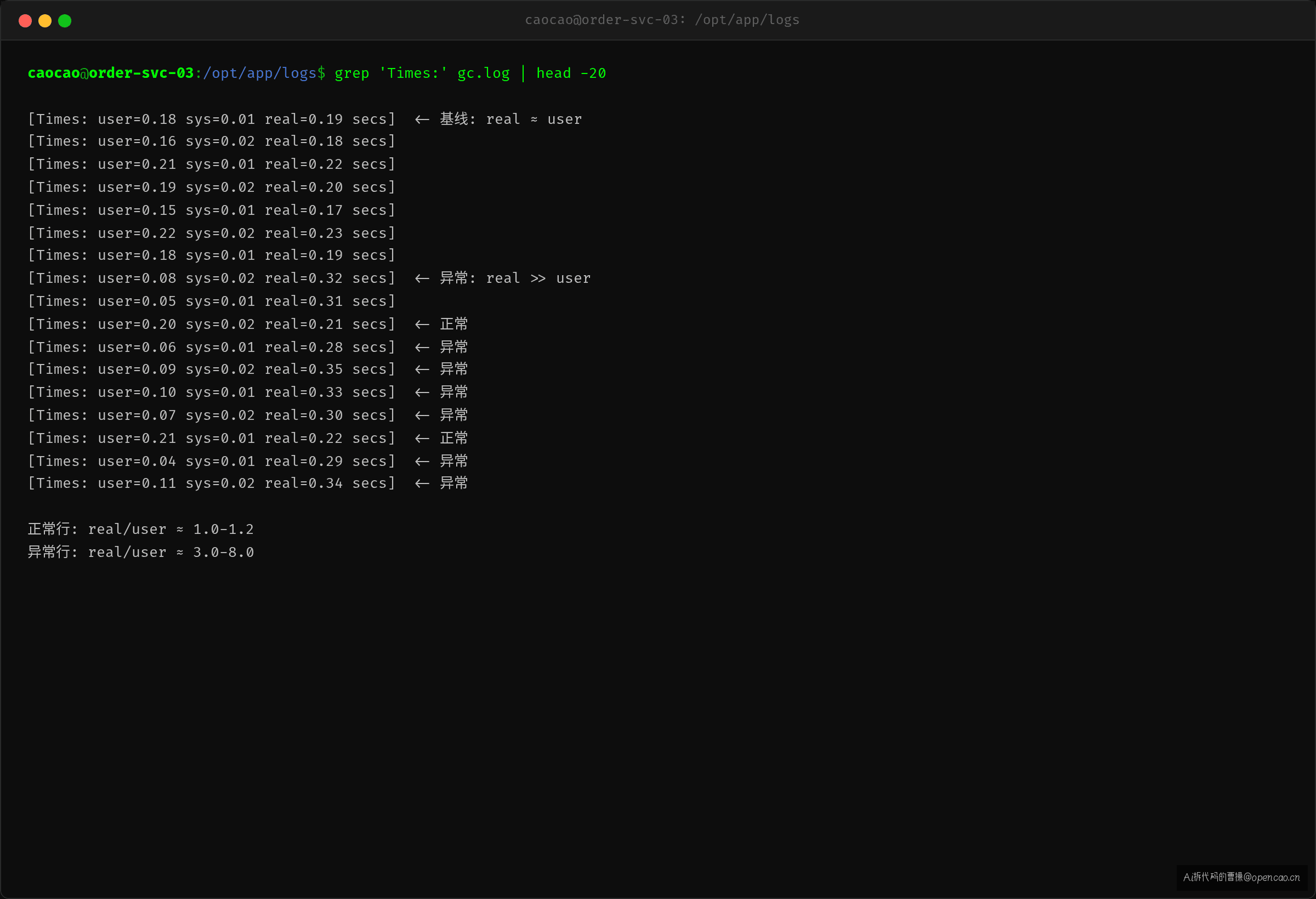Click the grep 'Times:' command text
This screenshot has width=1316, height=899.
click(391, 73)
